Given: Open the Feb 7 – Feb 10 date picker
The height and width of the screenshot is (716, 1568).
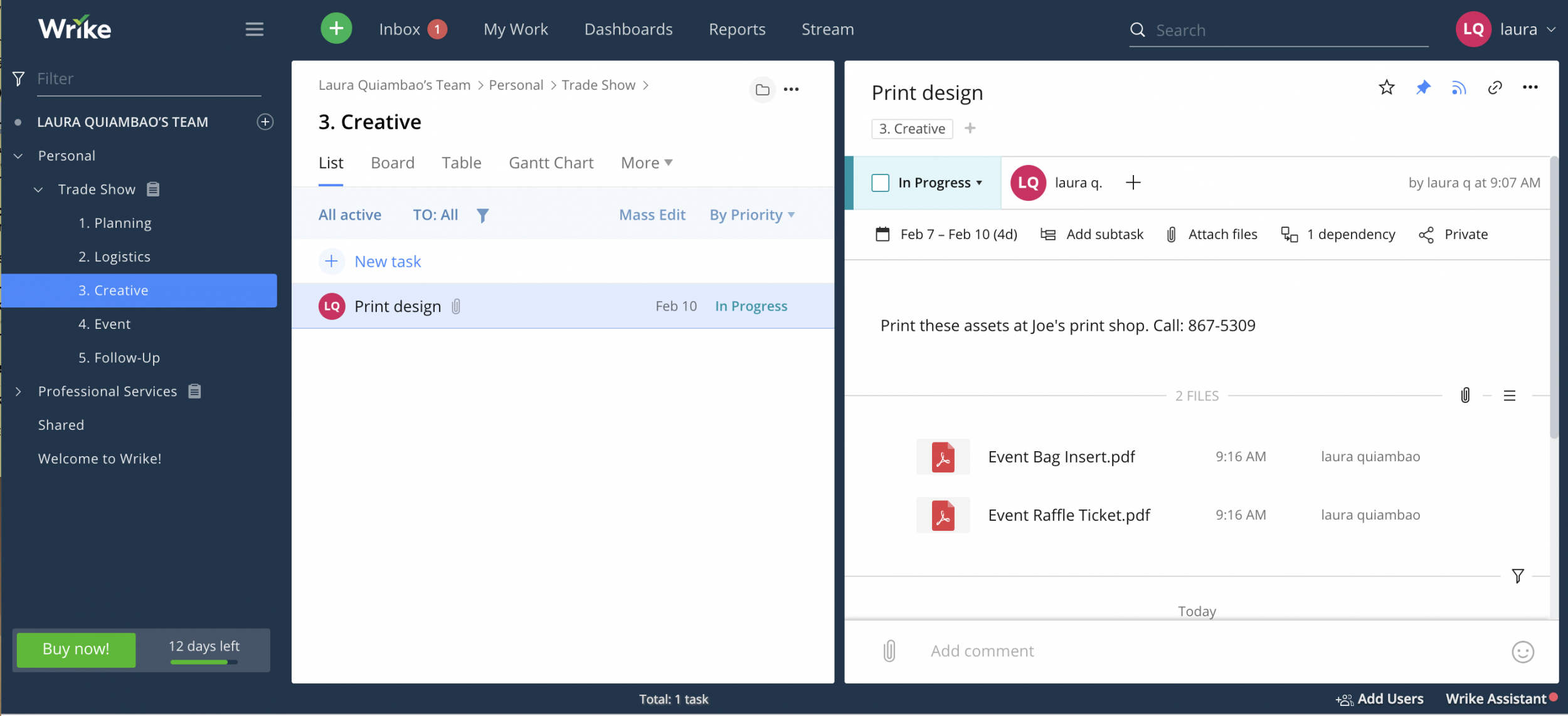Looking at the screenshot, I should [x=946, y=234].
